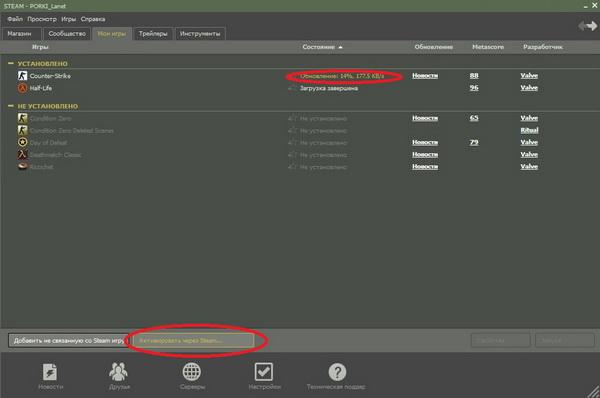Open the Новости link for Ricochet
The height and width of the screenshot is (398, 600).
click(425, 166)
